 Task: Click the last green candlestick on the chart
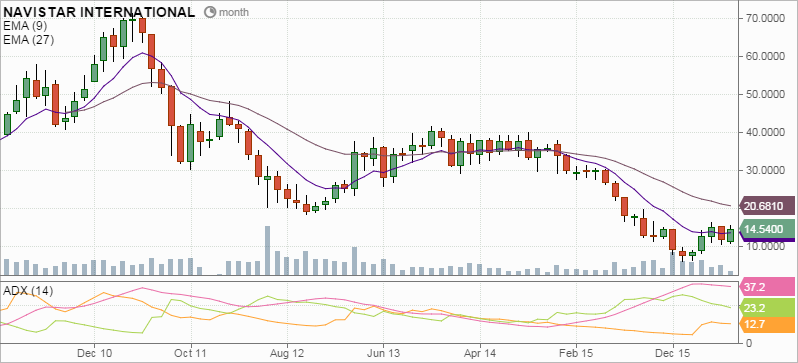tap(731, 235)
